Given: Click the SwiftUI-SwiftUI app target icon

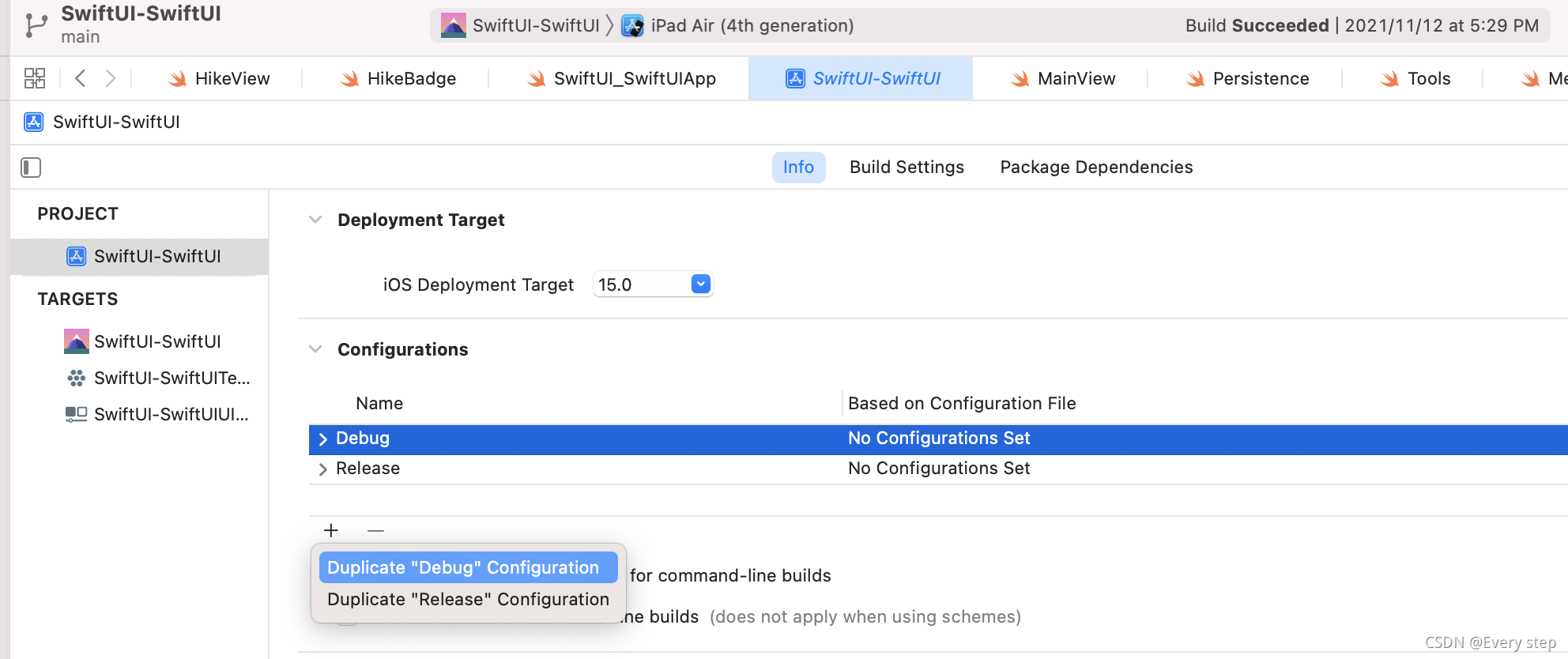Looking at the screenshot, I should 77,341.
